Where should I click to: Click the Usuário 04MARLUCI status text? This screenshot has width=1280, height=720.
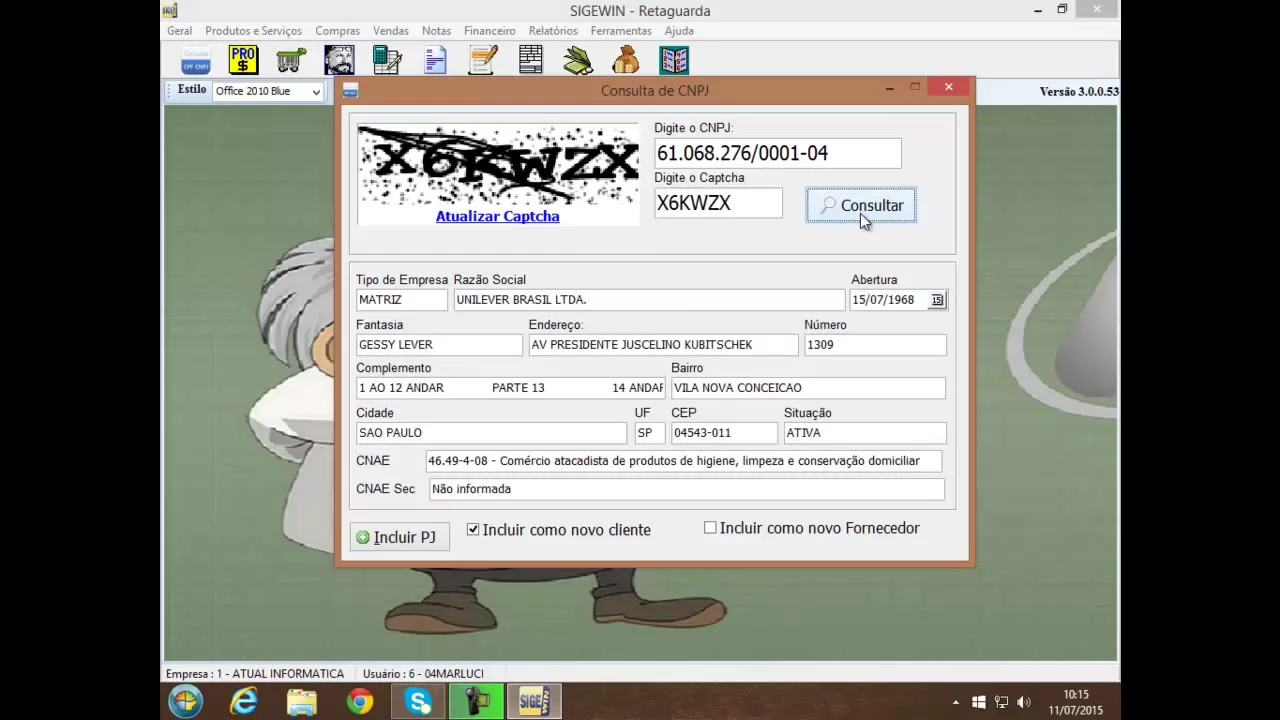[x=423, y=674]
